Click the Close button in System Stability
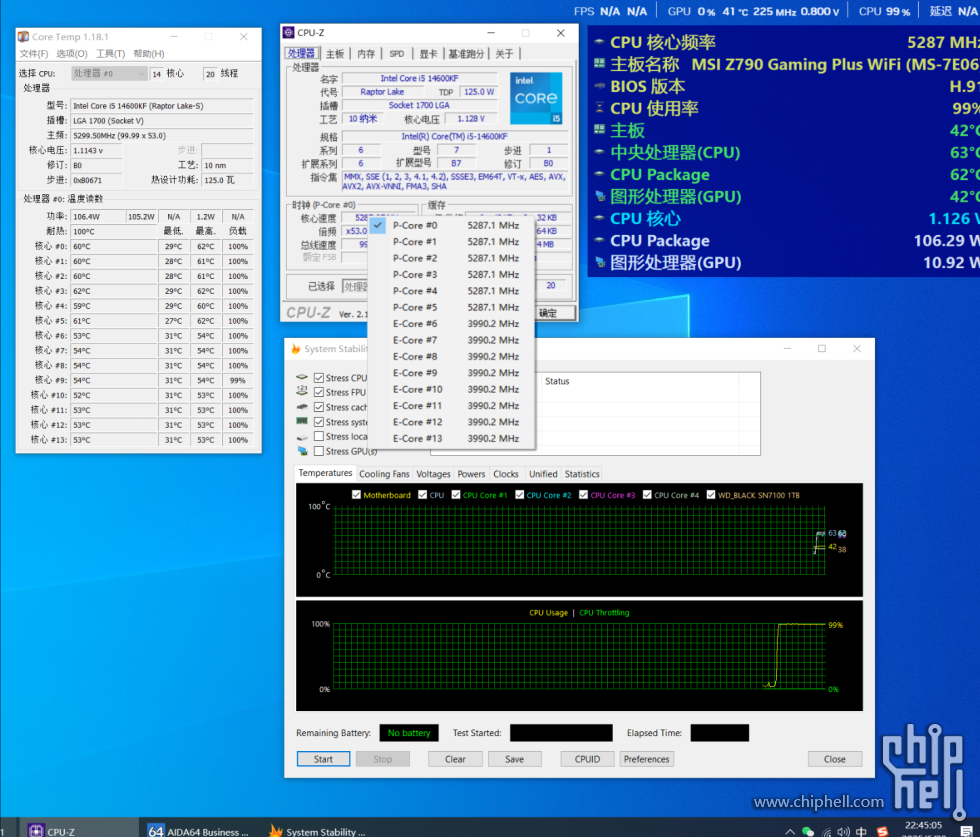The image size is (980, 837). click(x=834, y=759)
